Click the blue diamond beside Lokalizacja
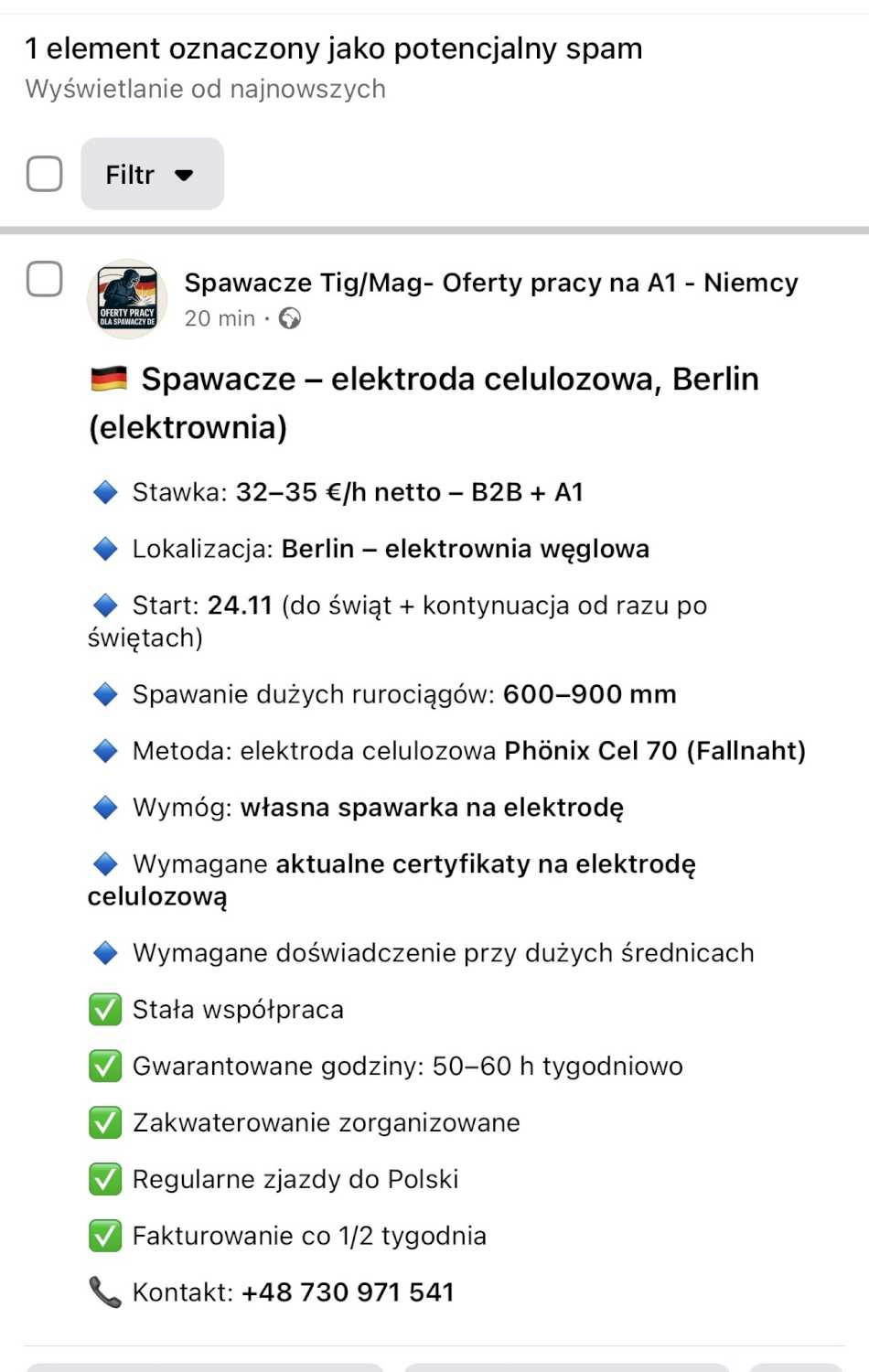 pos(105,549)
